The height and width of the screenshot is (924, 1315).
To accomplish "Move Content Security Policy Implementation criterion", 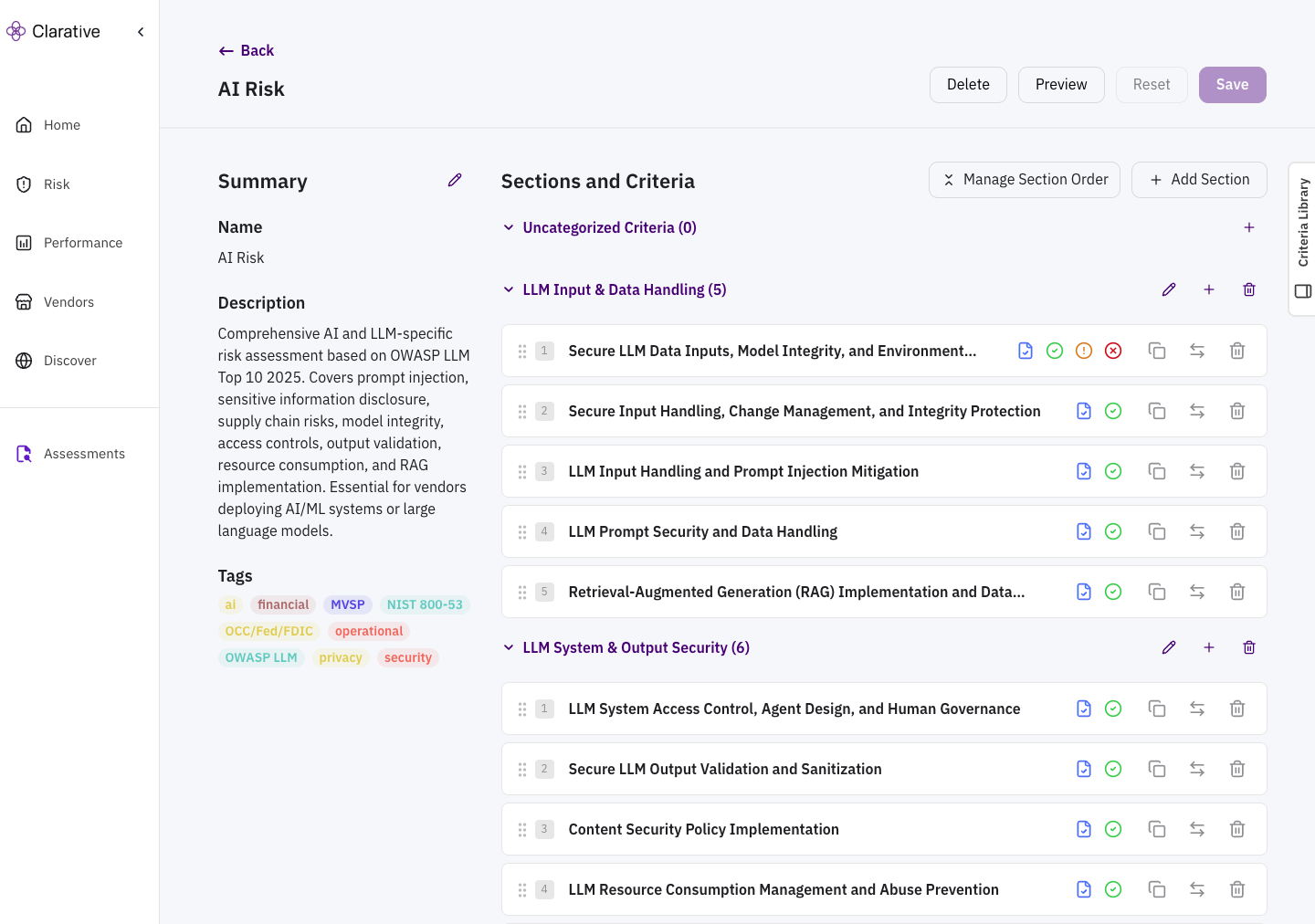I will point(1197,829).
